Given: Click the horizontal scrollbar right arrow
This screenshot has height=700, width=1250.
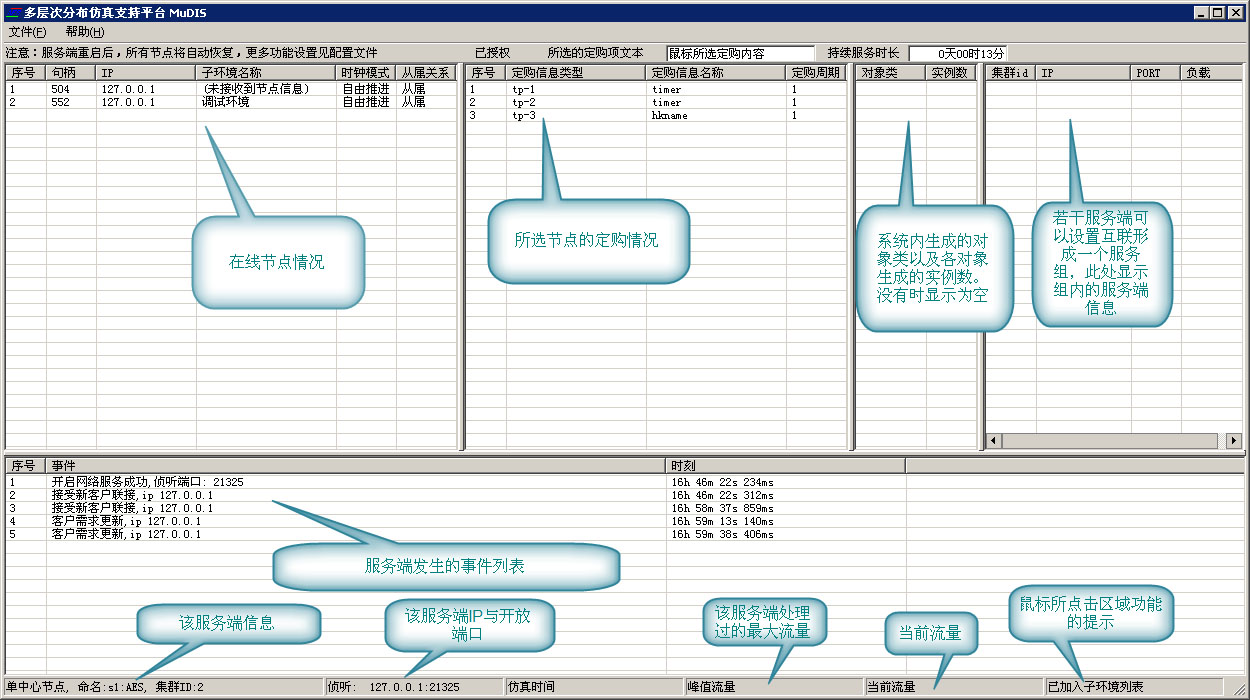Looking at the screenshot, I should [1233, 441].
